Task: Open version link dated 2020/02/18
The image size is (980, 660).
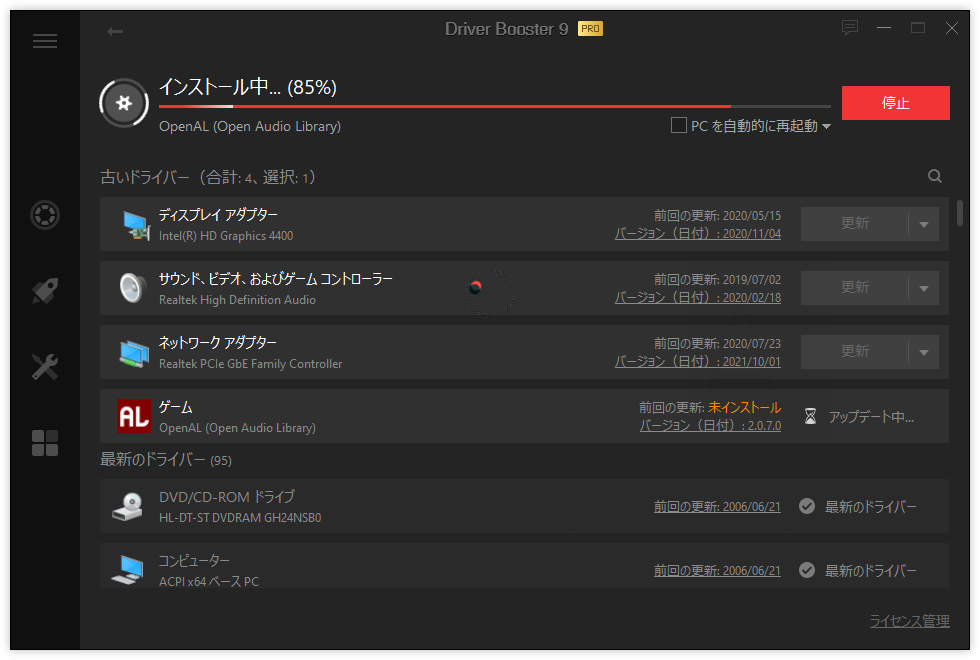Action: 698,298
